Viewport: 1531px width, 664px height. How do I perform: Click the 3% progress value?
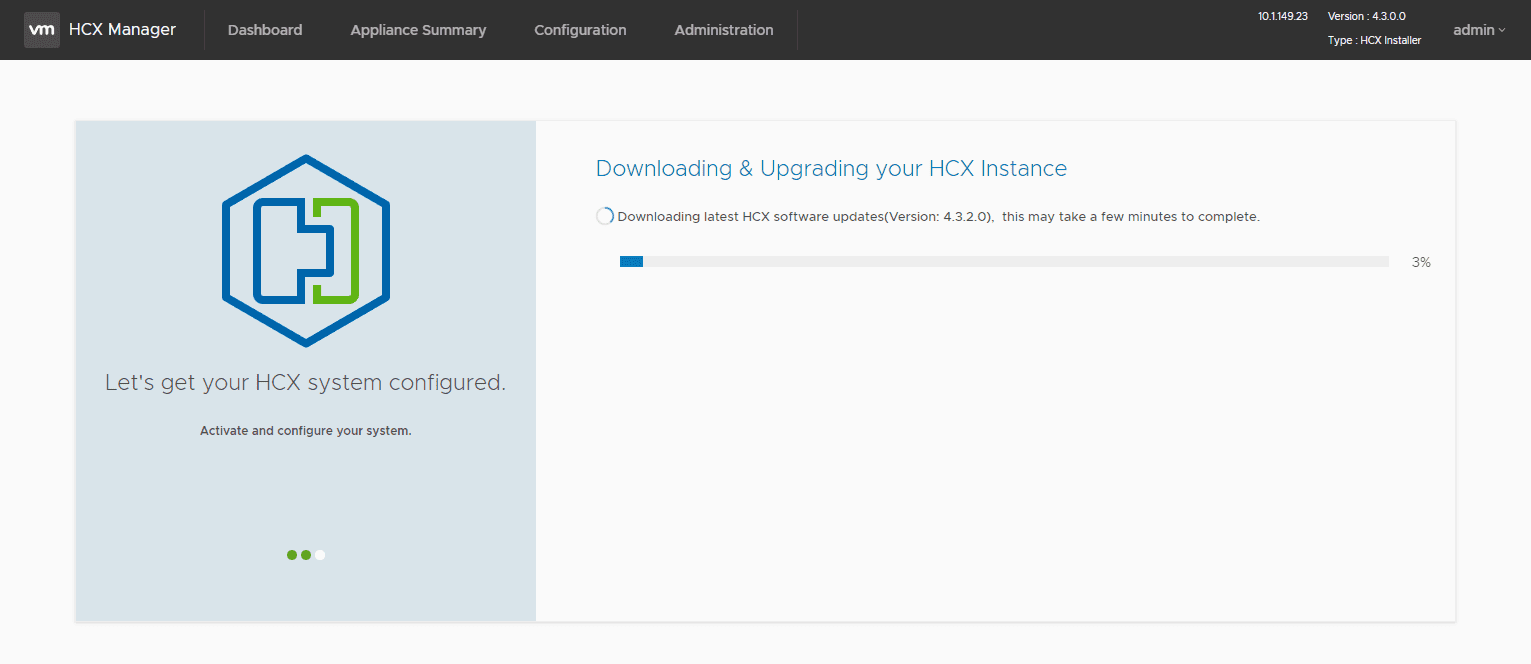coord(1421,262)
